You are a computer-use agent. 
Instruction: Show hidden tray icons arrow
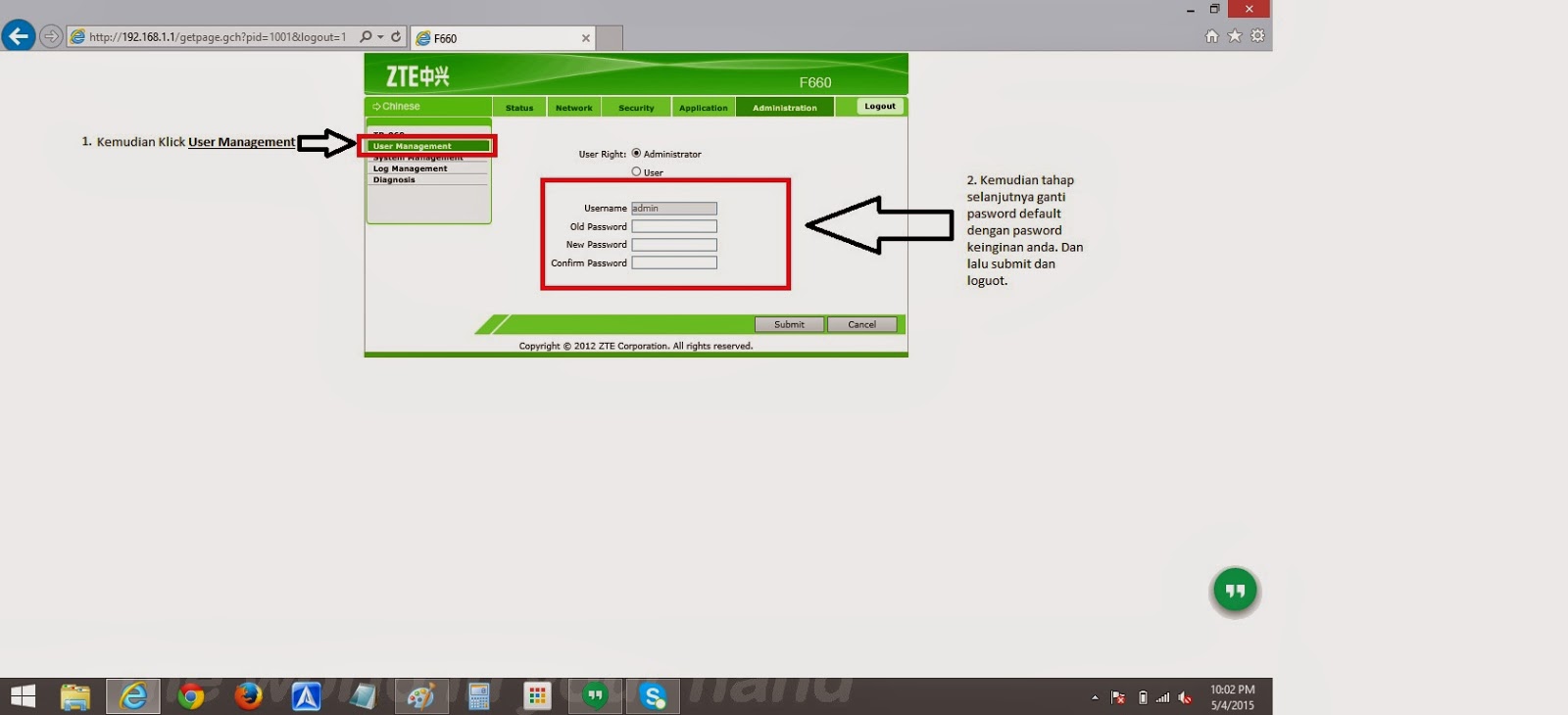1095,697
